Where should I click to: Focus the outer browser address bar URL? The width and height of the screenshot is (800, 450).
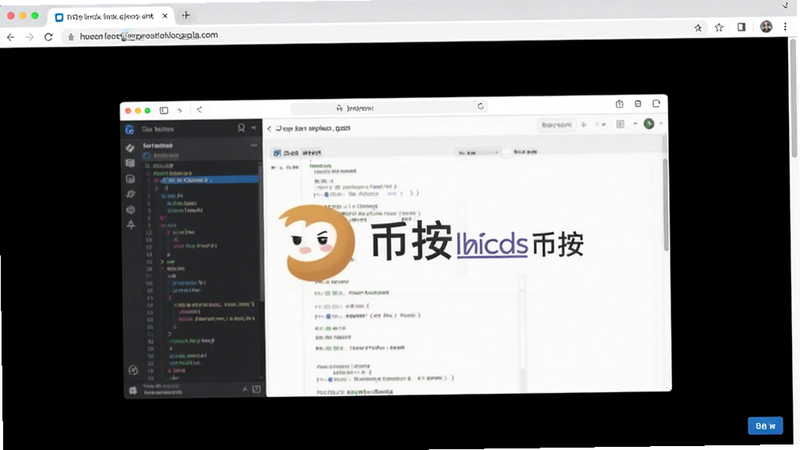pos(148,35)
